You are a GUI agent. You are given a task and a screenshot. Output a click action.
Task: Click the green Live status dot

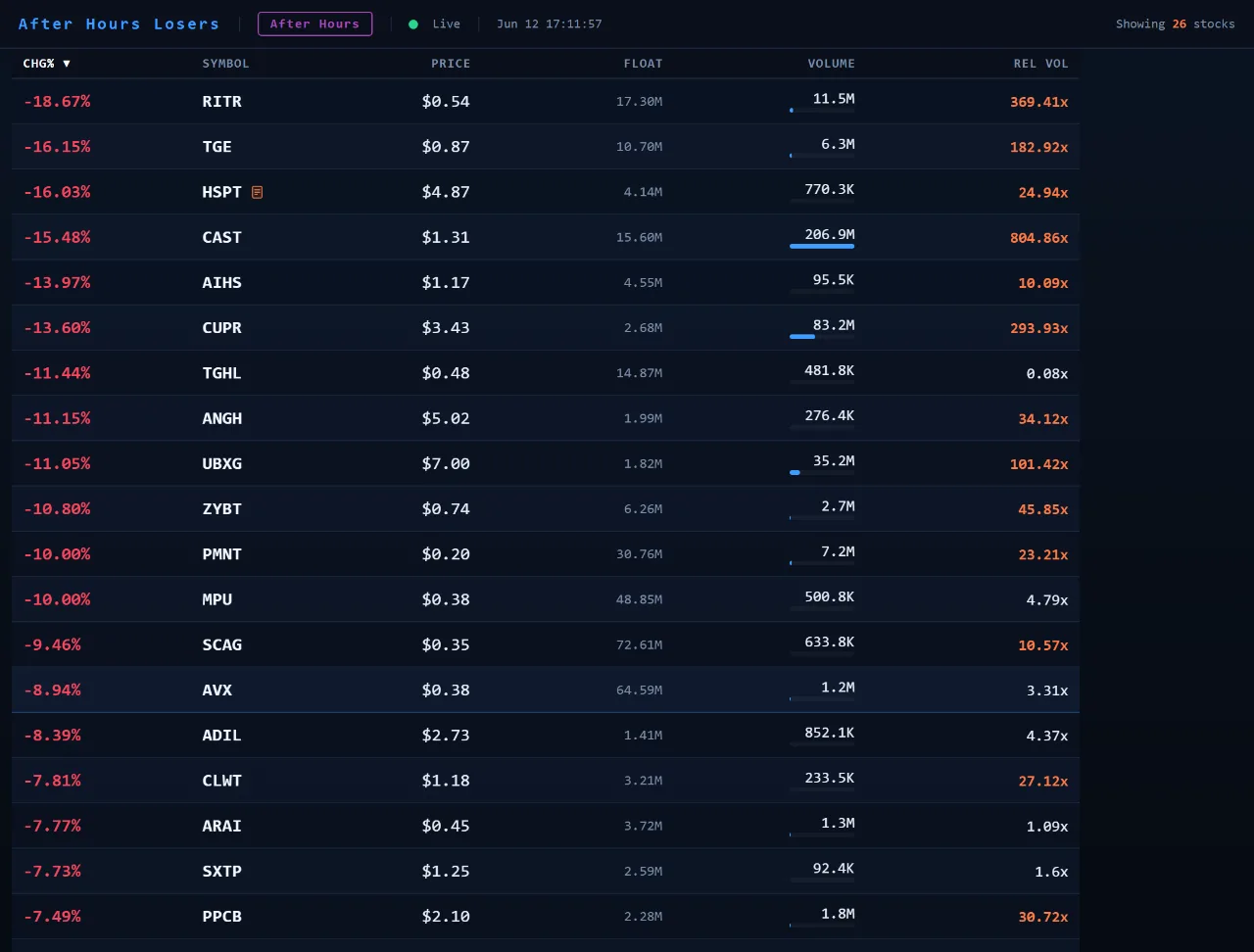(x=413, y=24)
